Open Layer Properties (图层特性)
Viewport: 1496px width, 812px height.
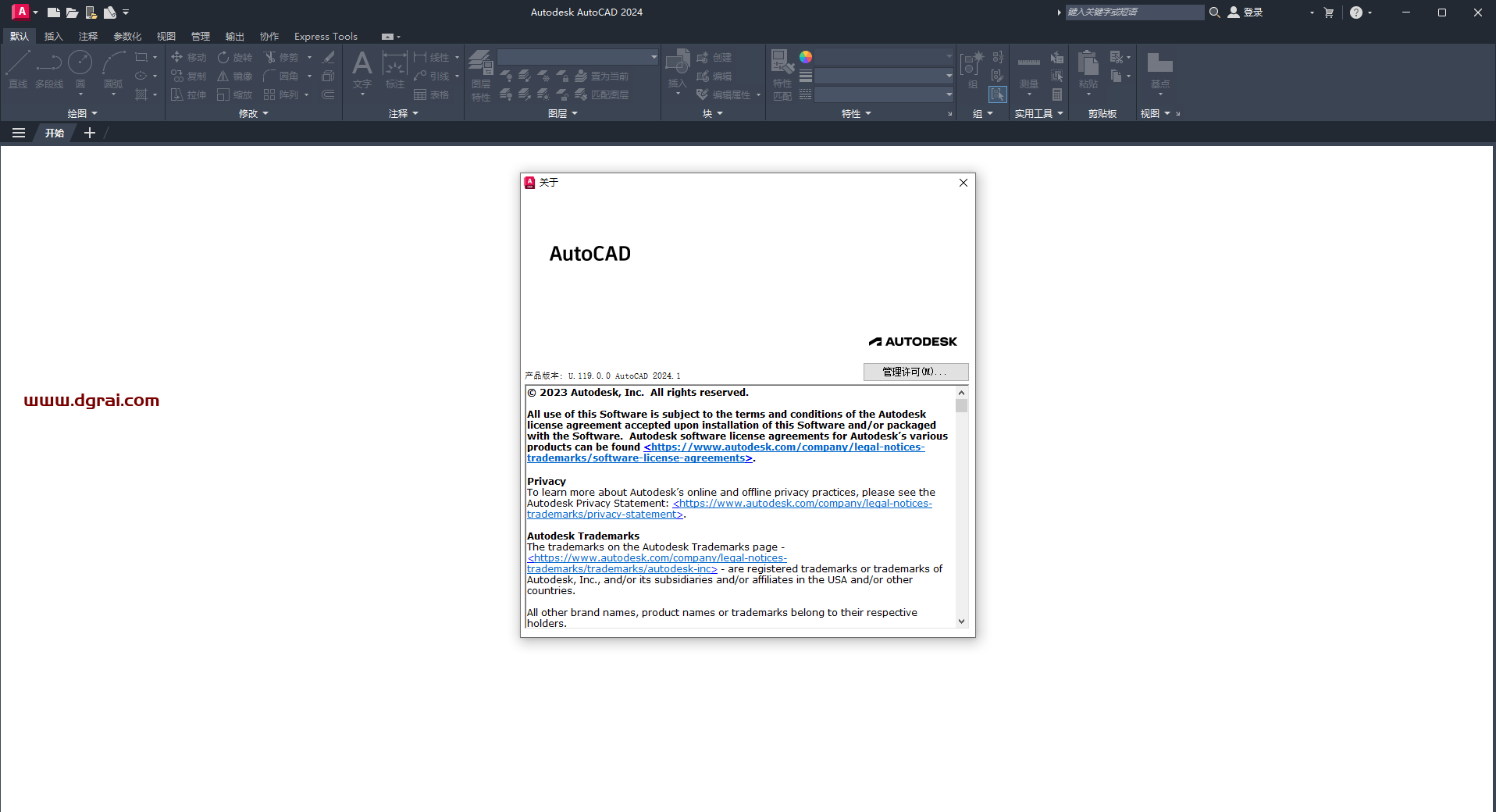[481, 76]
